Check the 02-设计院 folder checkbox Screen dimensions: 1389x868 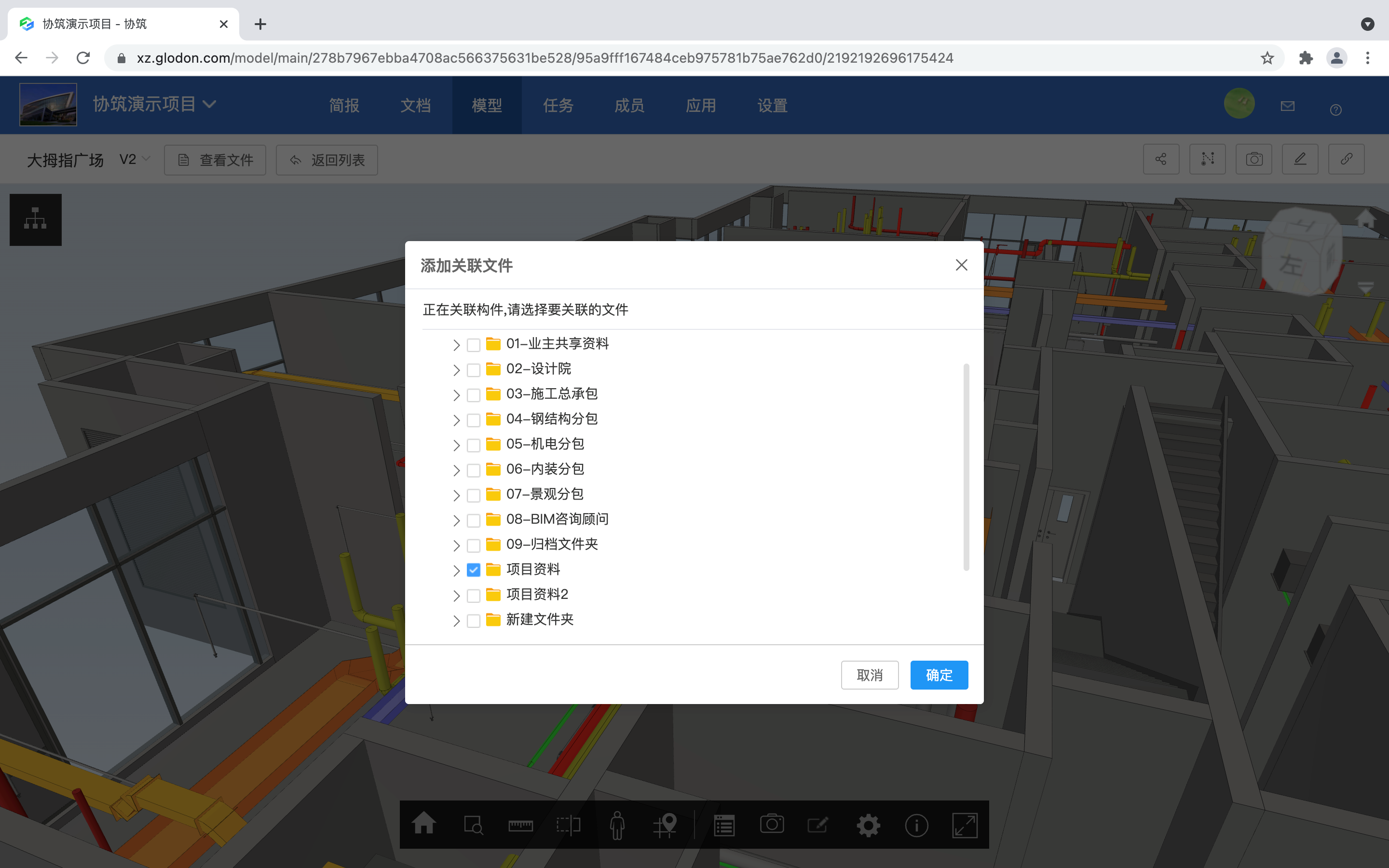click(473, 370)
